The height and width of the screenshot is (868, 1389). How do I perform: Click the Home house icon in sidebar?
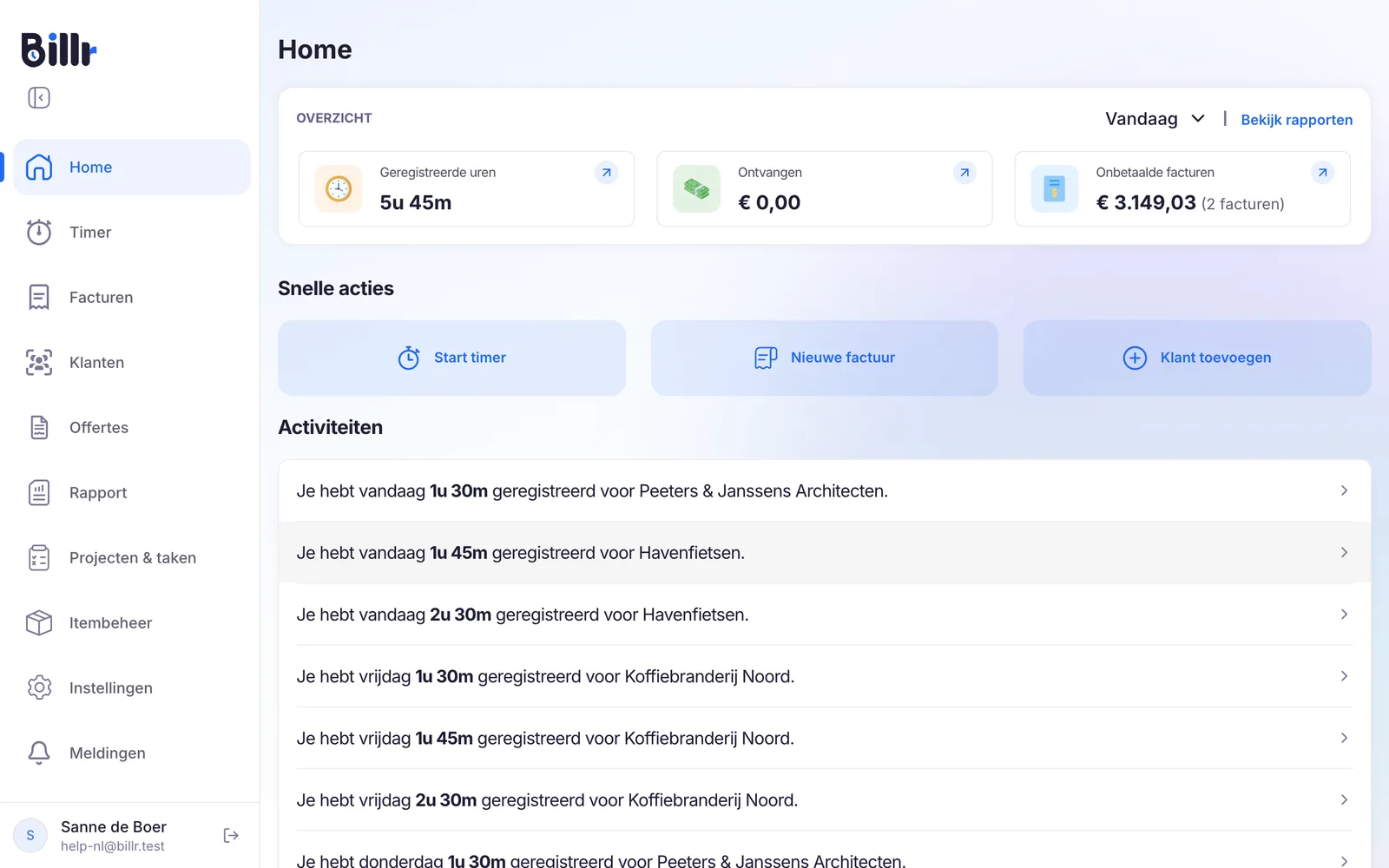(39, 167)
